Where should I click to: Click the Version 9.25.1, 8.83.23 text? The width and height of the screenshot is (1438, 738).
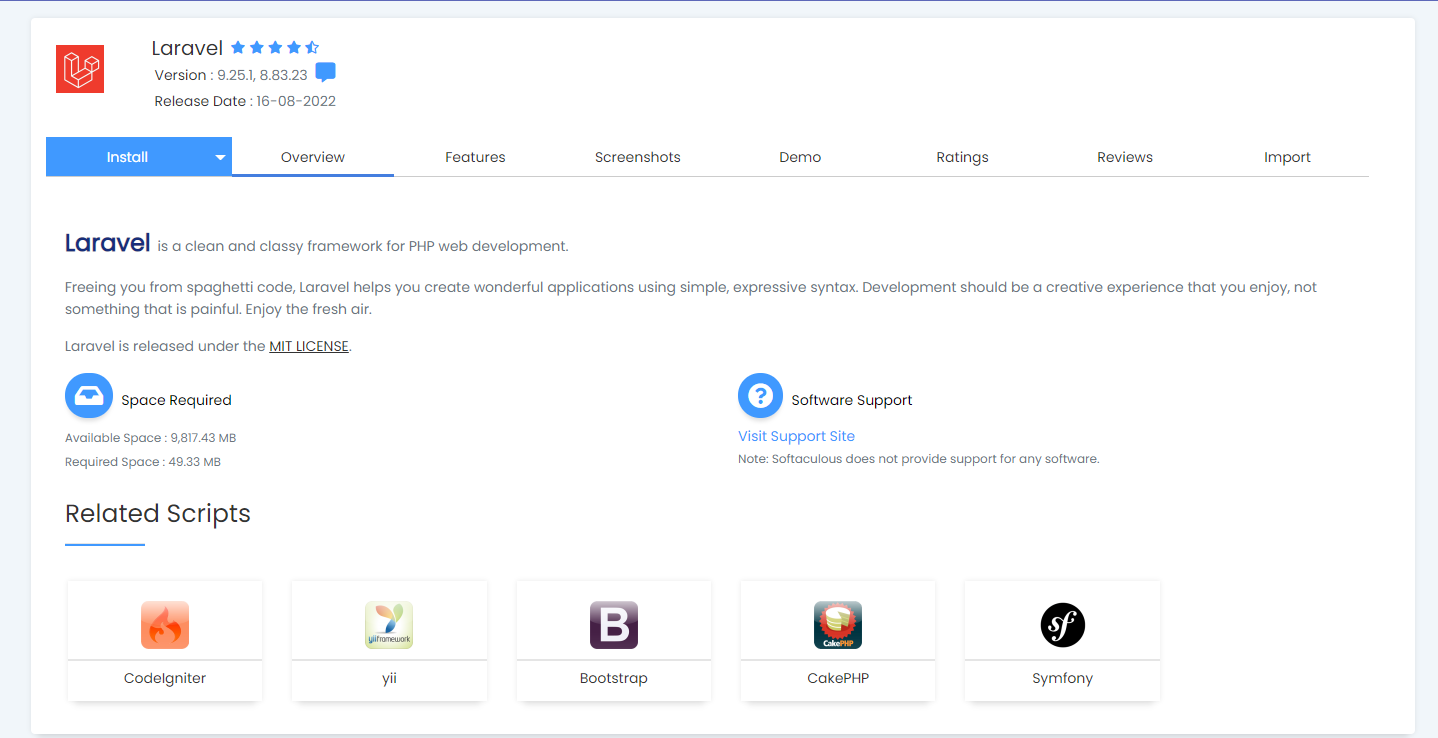point(231,75)
